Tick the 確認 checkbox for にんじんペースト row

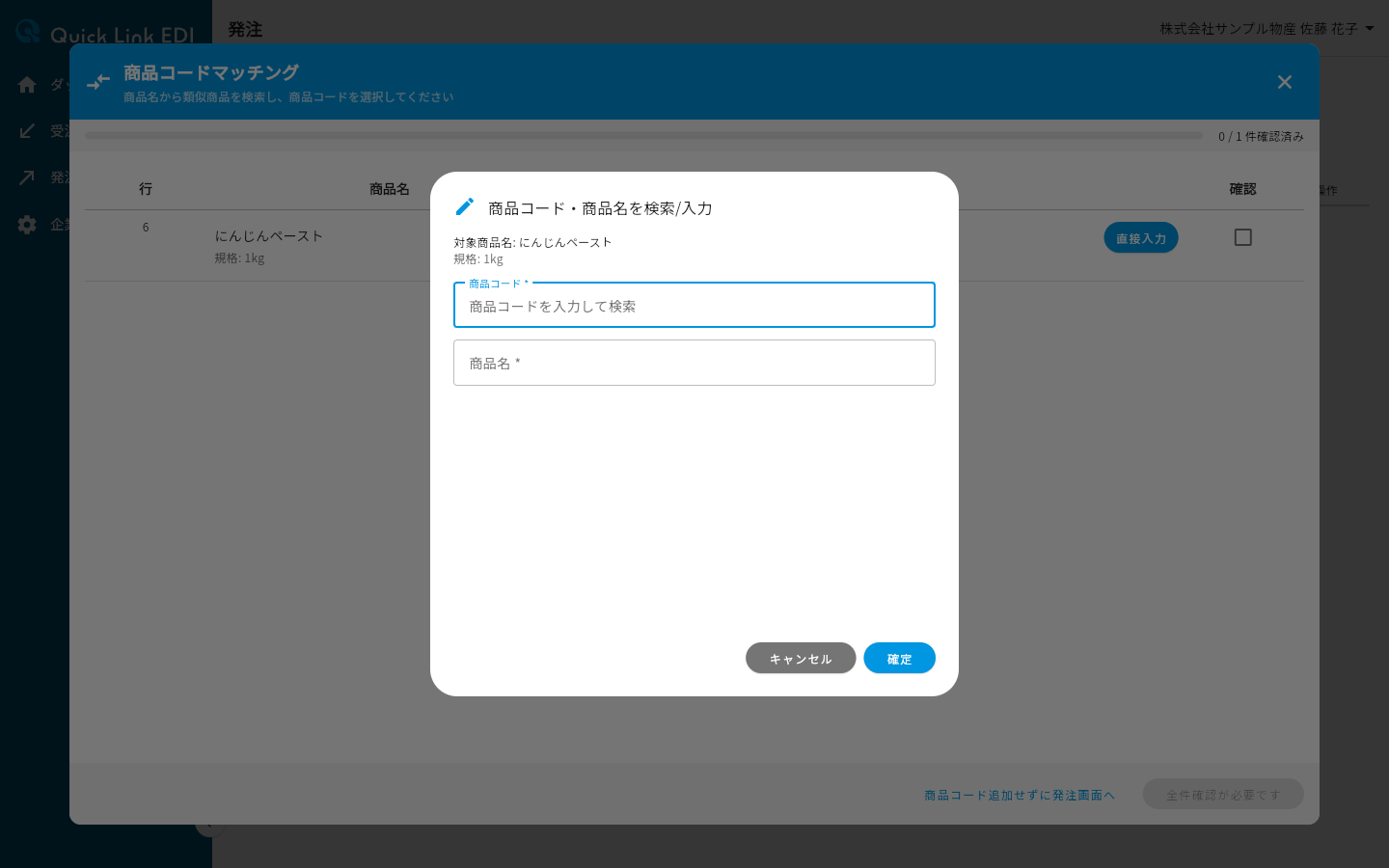(1243, 237)
